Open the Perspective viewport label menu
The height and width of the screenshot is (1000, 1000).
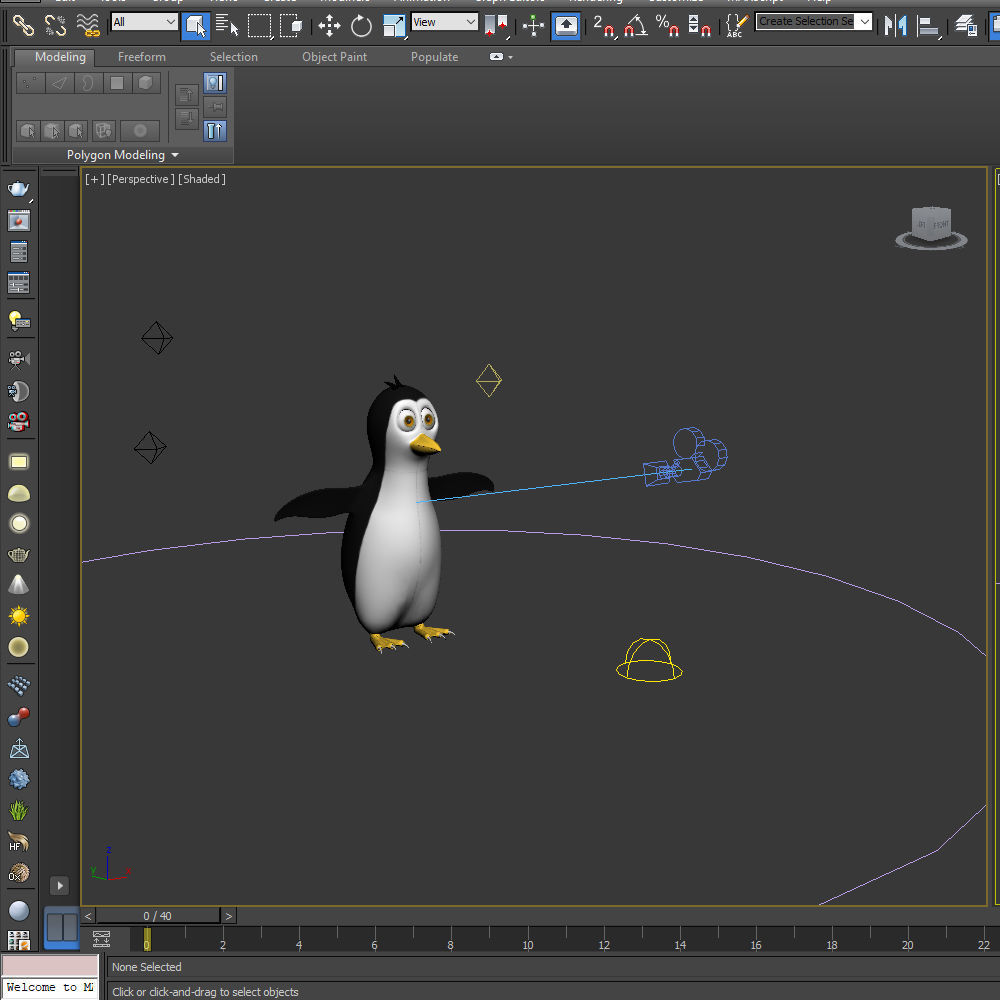tap(140, 179)
